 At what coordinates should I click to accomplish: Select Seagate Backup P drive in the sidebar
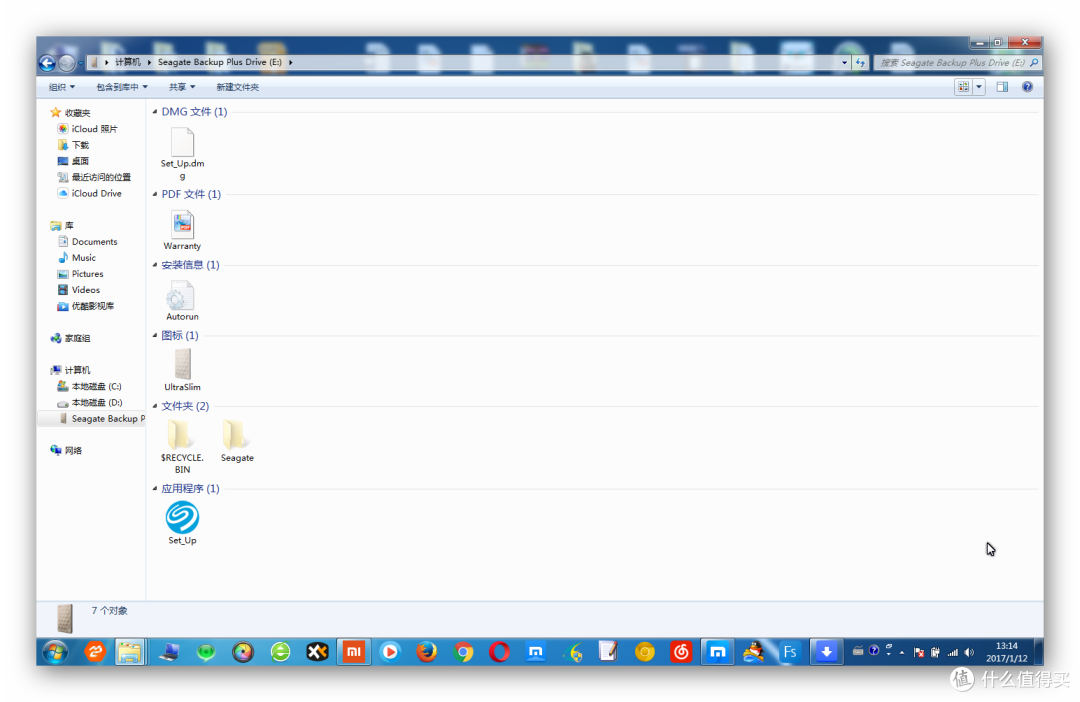point(92,418)
